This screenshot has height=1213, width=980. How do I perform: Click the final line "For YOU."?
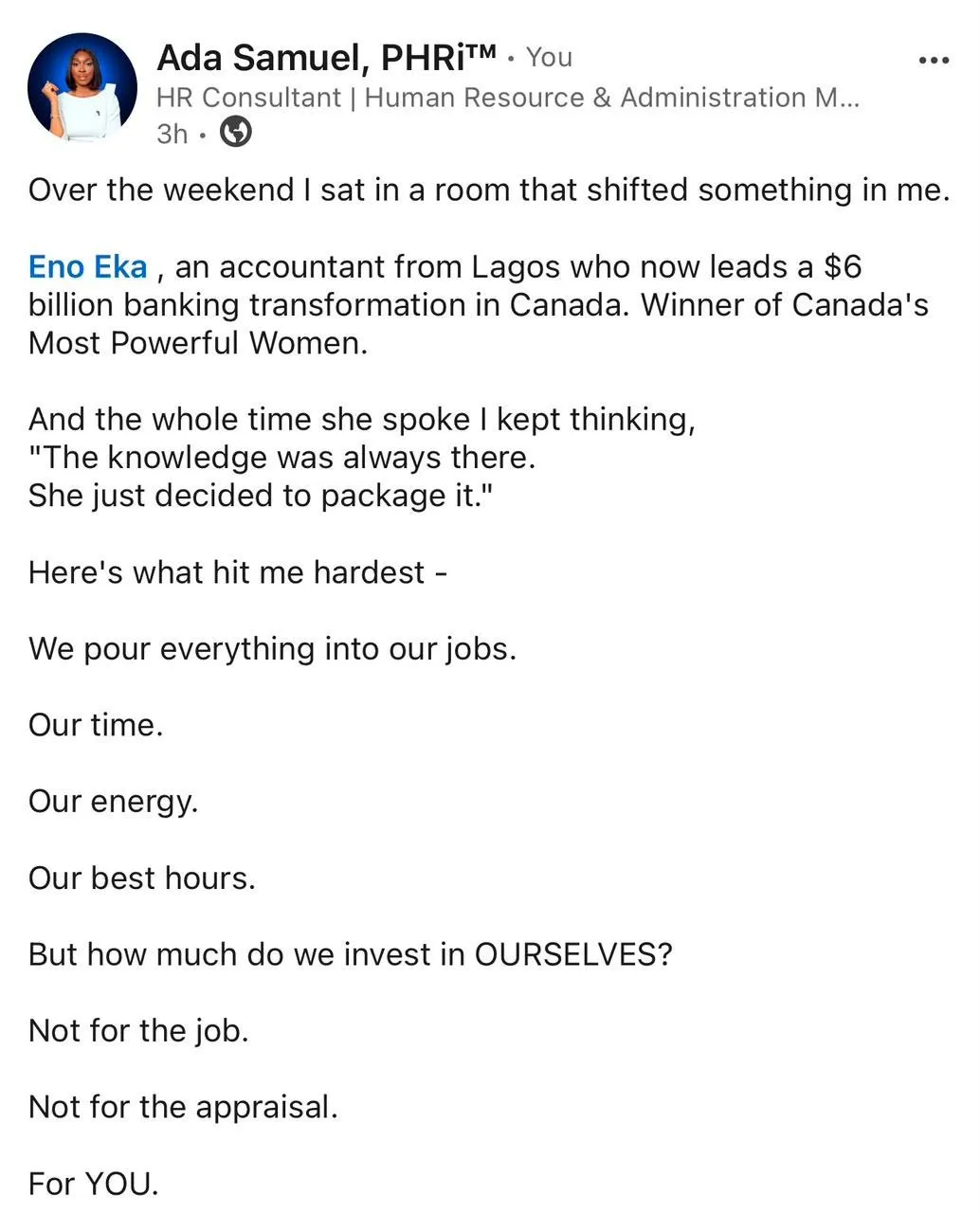[x=94, y=1184]
